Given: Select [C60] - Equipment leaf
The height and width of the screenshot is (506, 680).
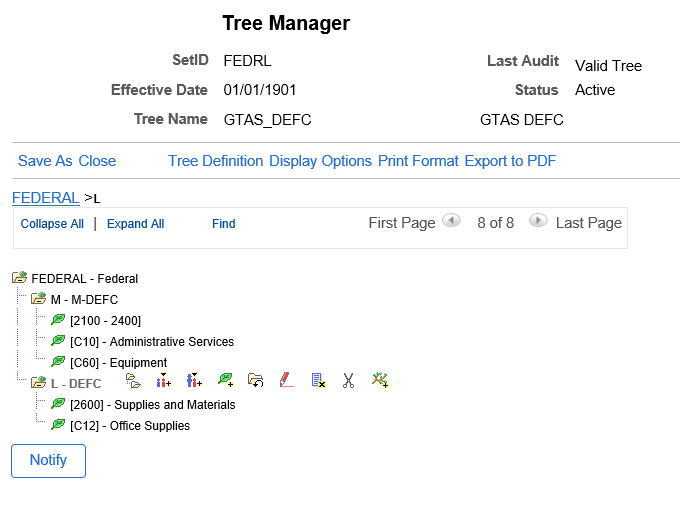Looking at the screenshot, I should tap(118, 362).
